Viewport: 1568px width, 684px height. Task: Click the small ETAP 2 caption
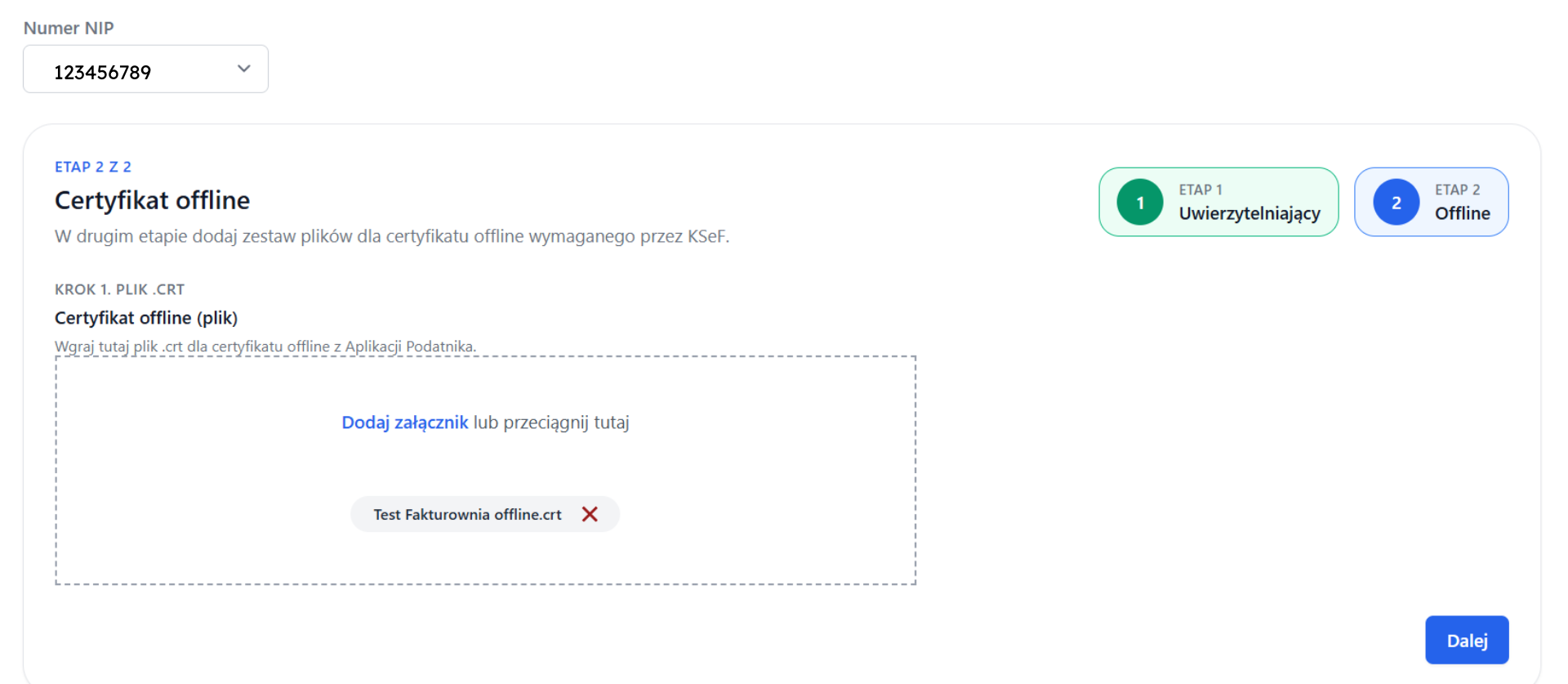pyautogui.click(x=1457, y=190)
